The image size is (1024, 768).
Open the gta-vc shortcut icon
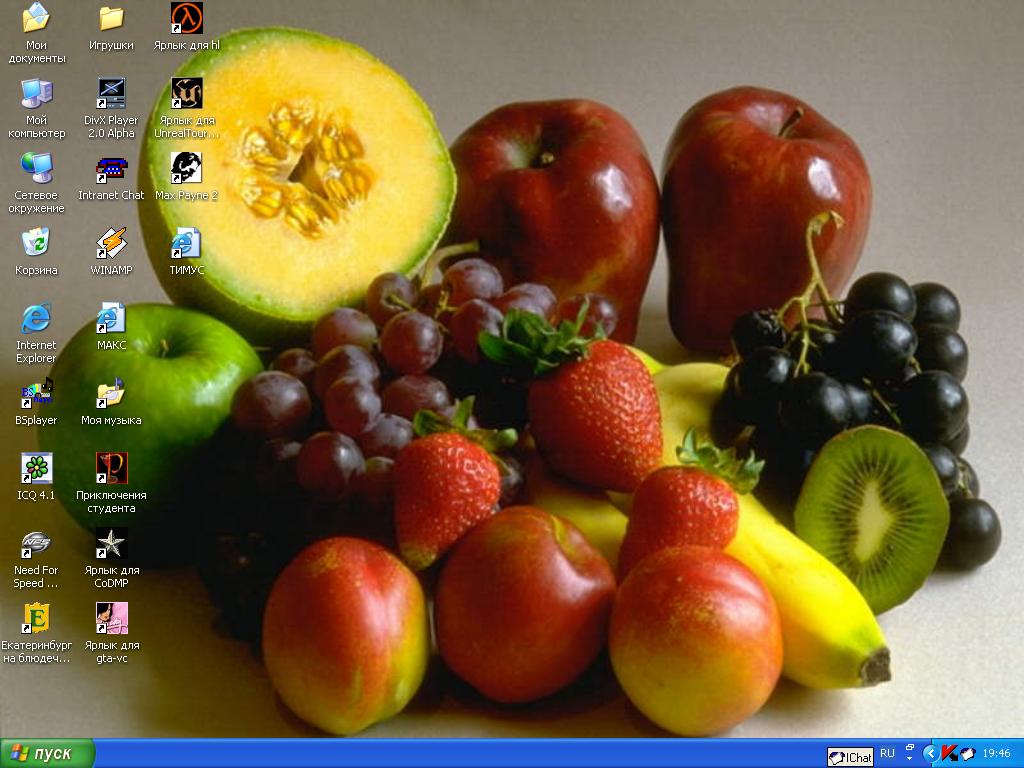(x=111, y=618)
